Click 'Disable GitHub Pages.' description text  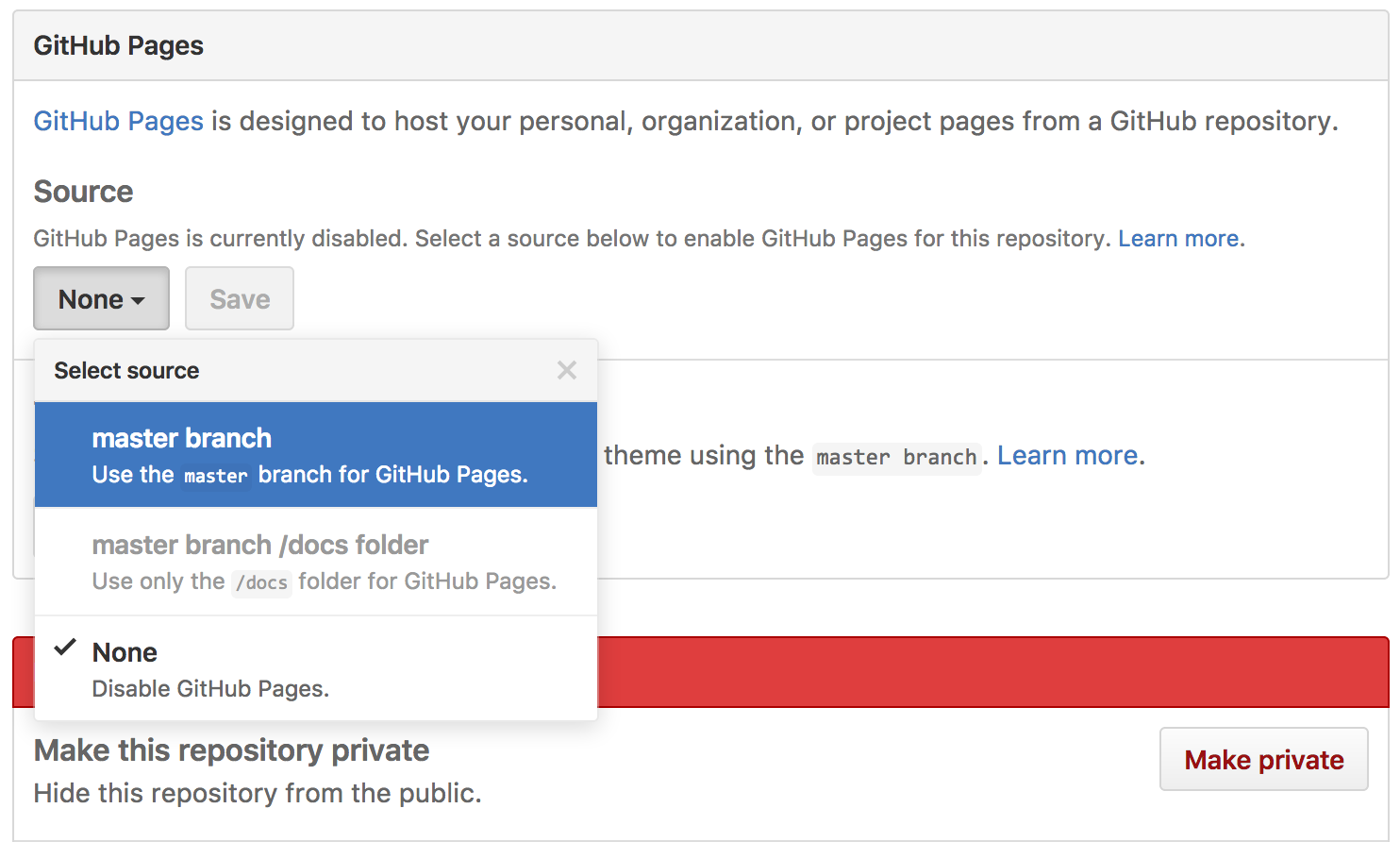[211, 689]
